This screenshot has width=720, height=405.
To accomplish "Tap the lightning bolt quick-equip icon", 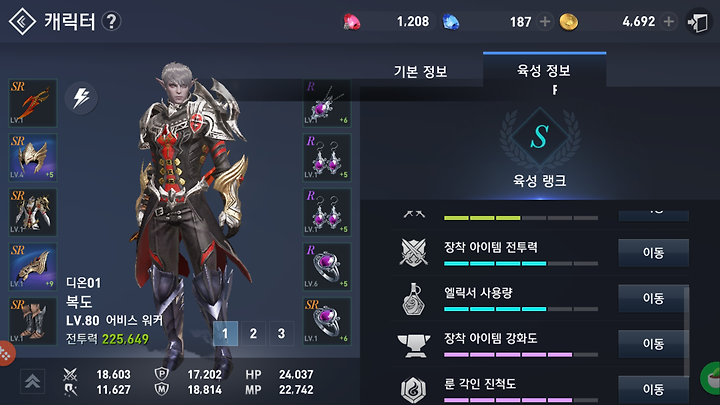I will click(81, 98).
